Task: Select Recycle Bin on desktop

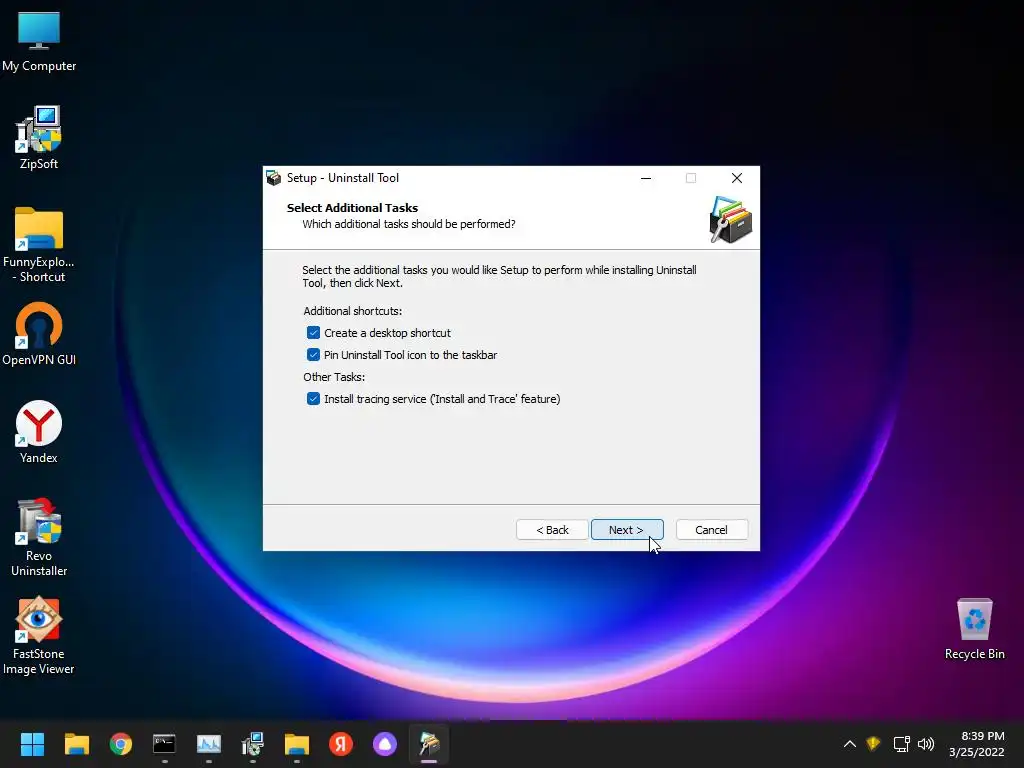Action: [974, 629]
